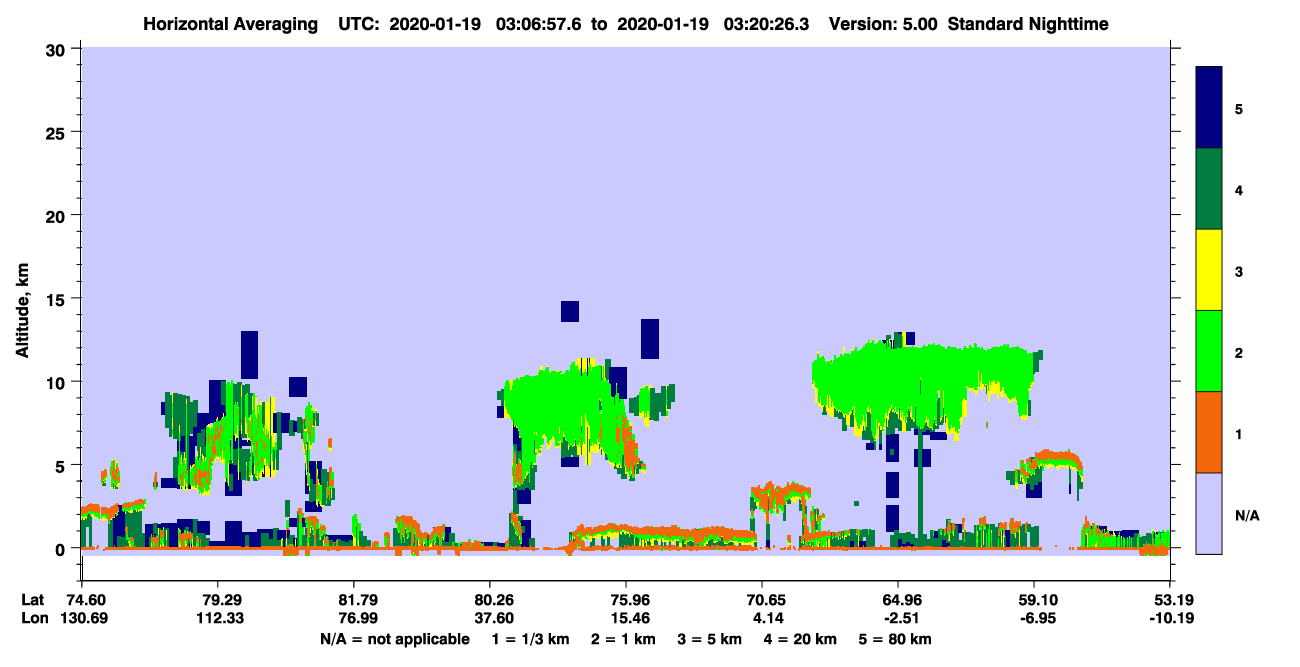Click the 'Standard Nighttime' text in title

(1028, 24)
